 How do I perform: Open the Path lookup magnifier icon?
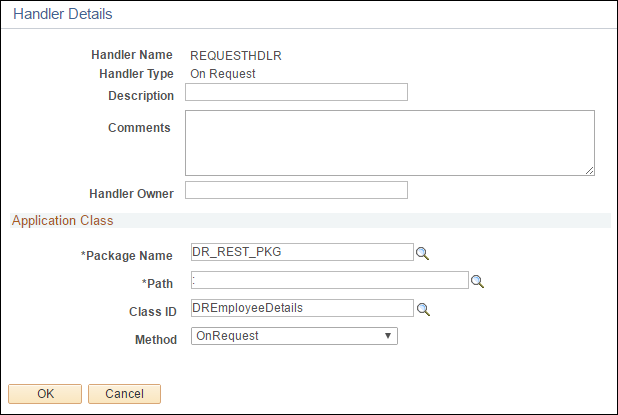(477, 281)
